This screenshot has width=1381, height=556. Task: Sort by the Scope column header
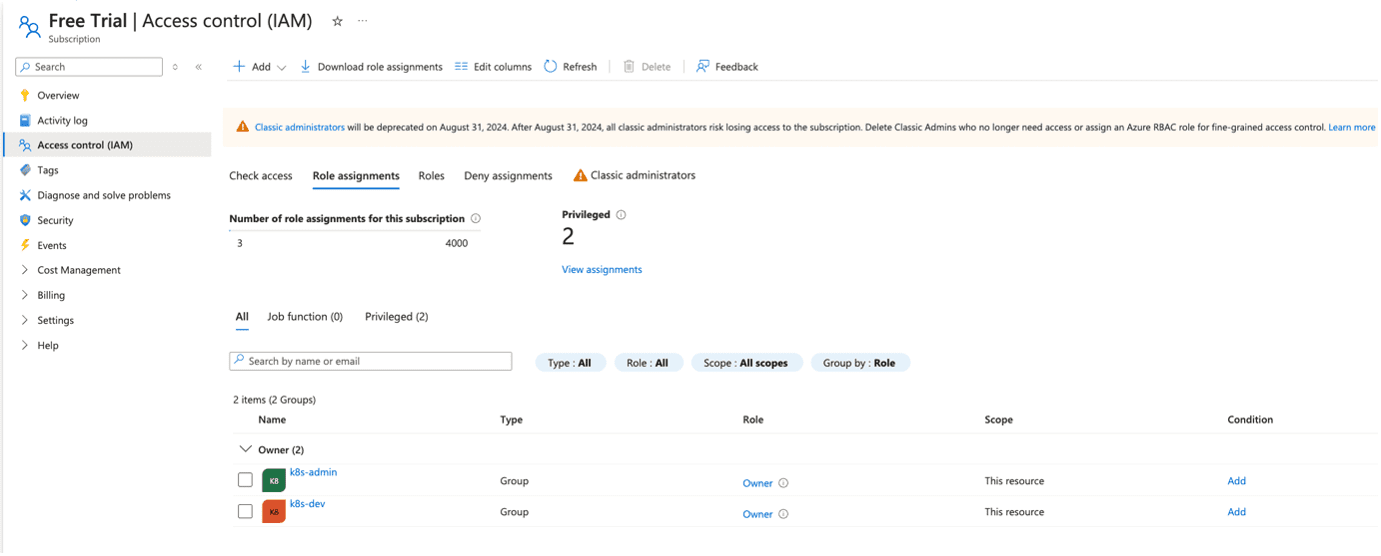point(998,420)
